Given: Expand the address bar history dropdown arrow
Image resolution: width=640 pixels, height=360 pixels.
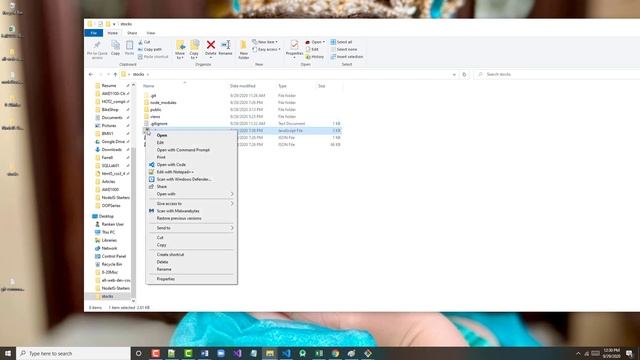Looking at the screenshot, I should (454, 75).
